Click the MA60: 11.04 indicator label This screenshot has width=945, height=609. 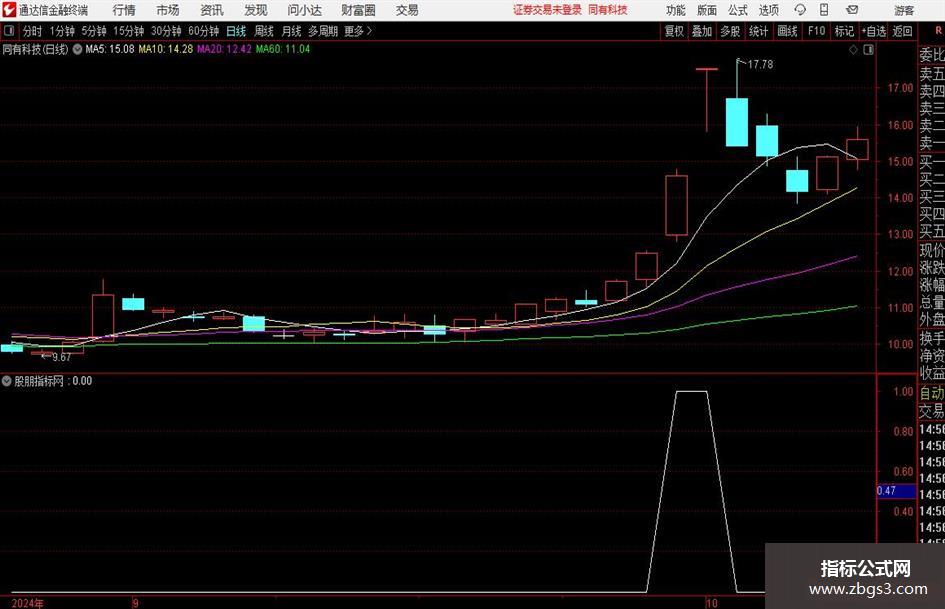[283, 49]
